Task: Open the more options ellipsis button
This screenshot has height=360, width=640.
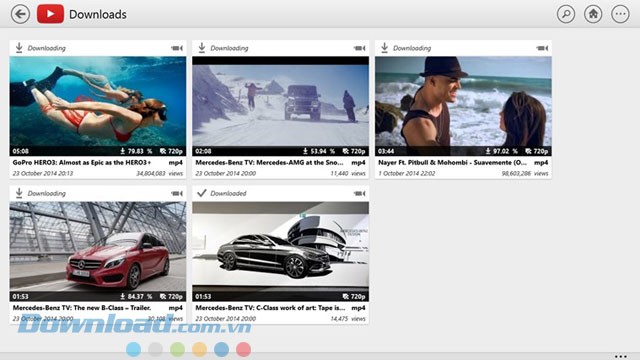Action: (620, 14)
